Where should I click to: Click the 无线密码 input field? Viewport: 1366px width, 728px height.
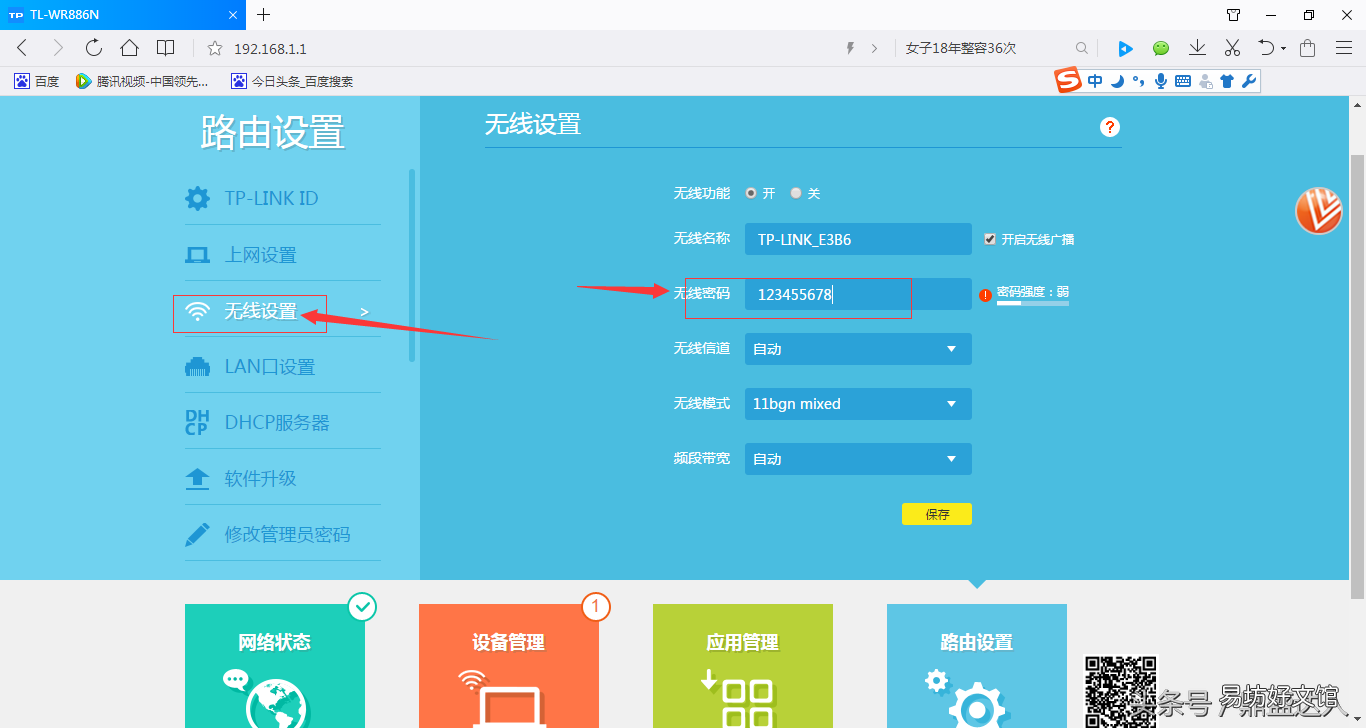point(858,294)
